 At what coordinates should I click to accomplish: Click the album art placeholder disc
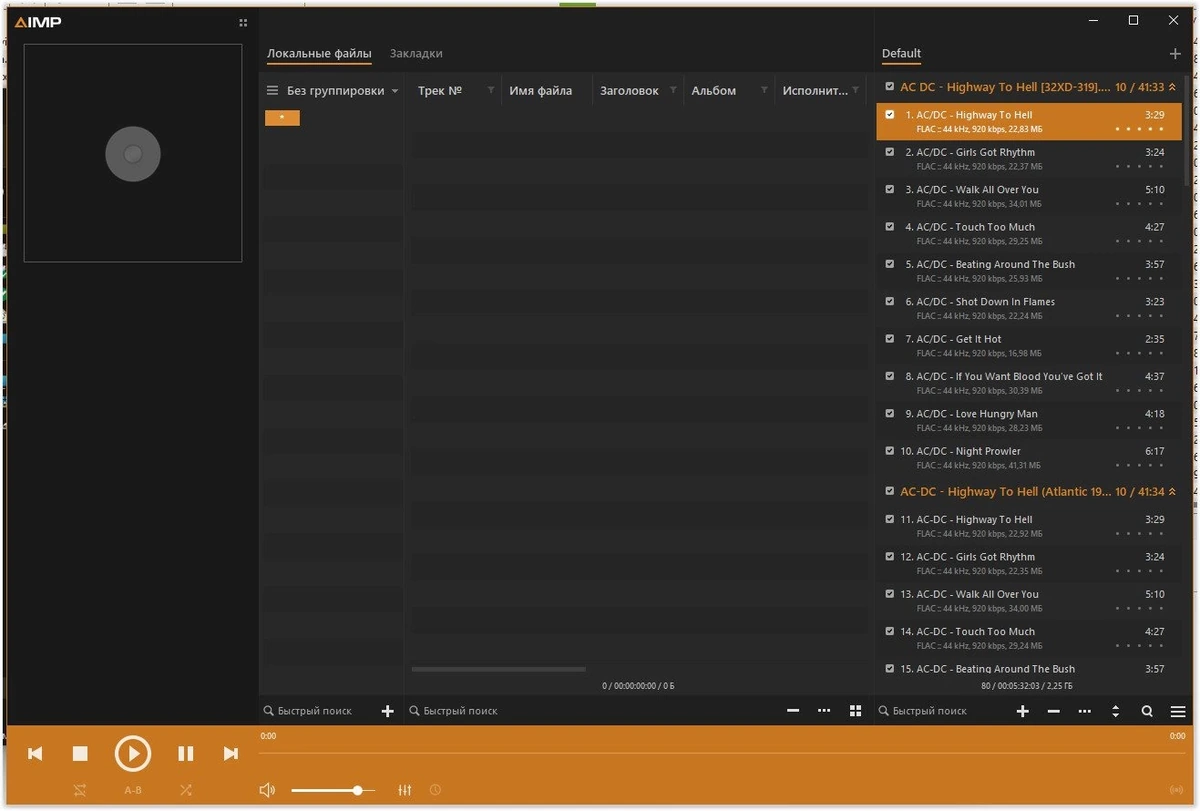coord(133,154)
